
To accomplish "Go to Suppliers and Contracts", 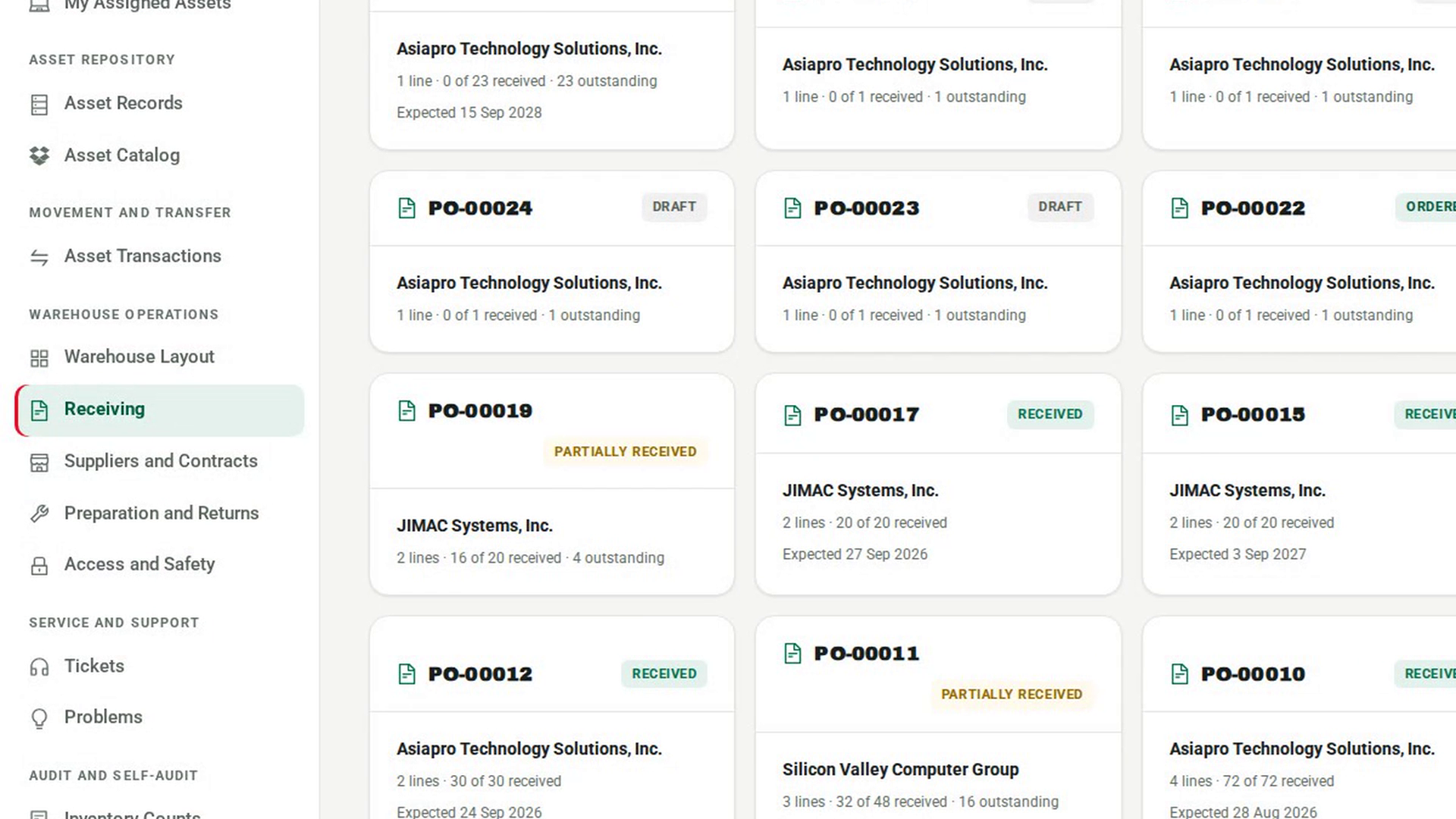I will click(x=160, y=461).
